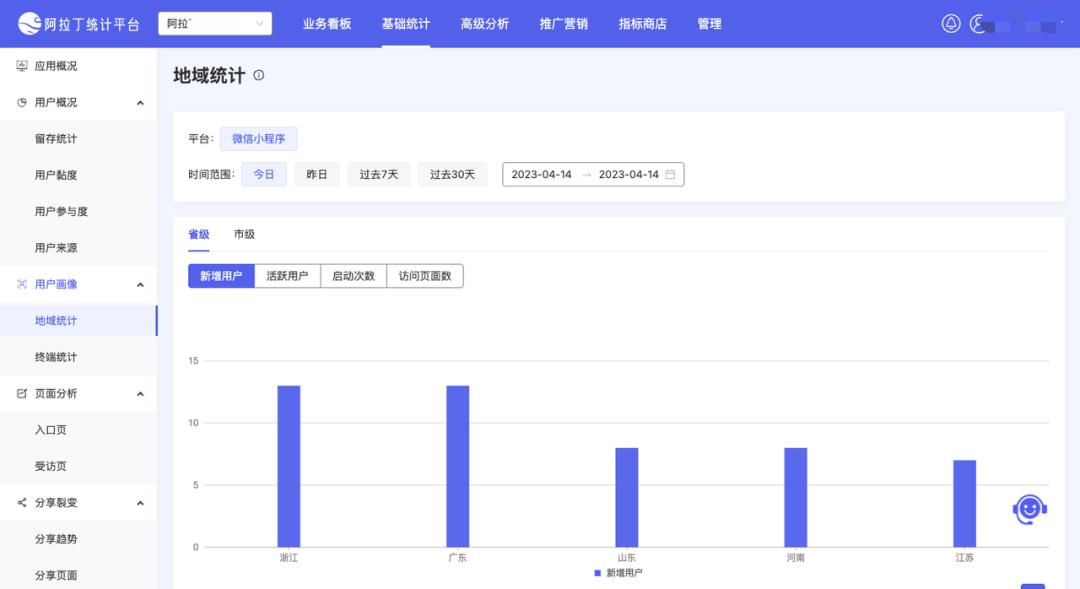Click the Aladdin platform logo icon
1080x589 pixels.
[31, 22]
